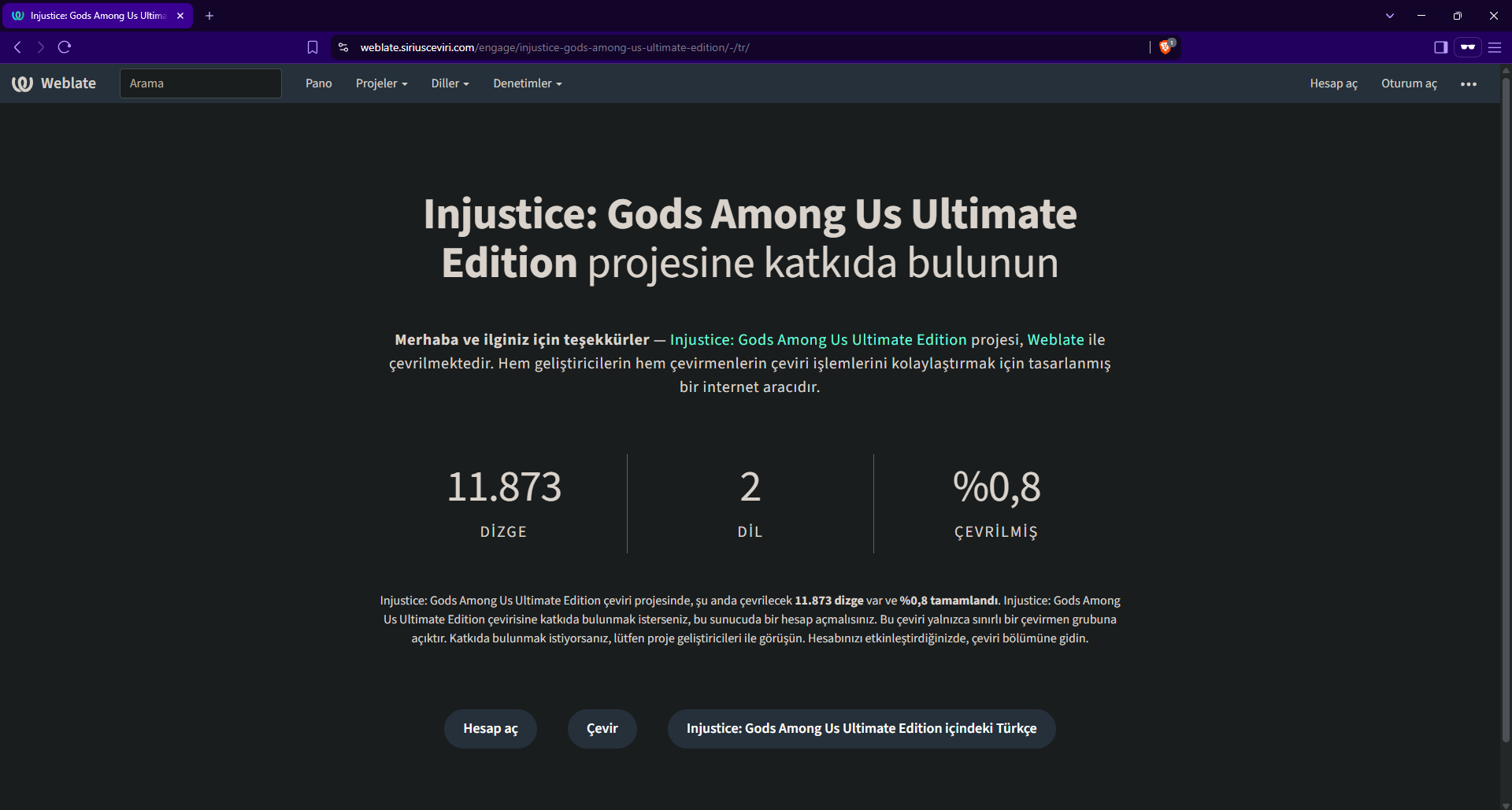Open the browser hamburger menu
1512x810 pixels.
click(x=1495, y=47)
